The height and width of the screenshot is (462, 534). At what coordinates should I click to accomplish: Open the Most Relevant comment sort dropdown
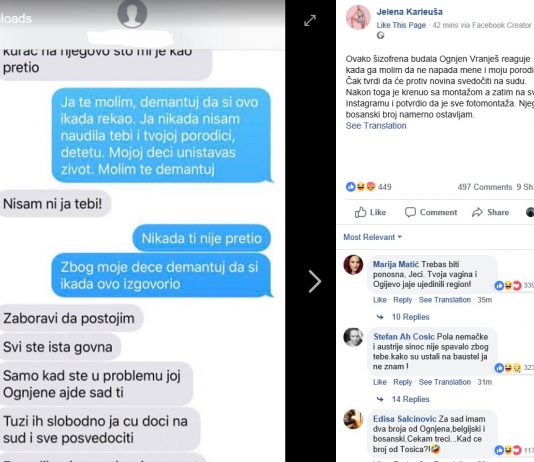(372, 237)
